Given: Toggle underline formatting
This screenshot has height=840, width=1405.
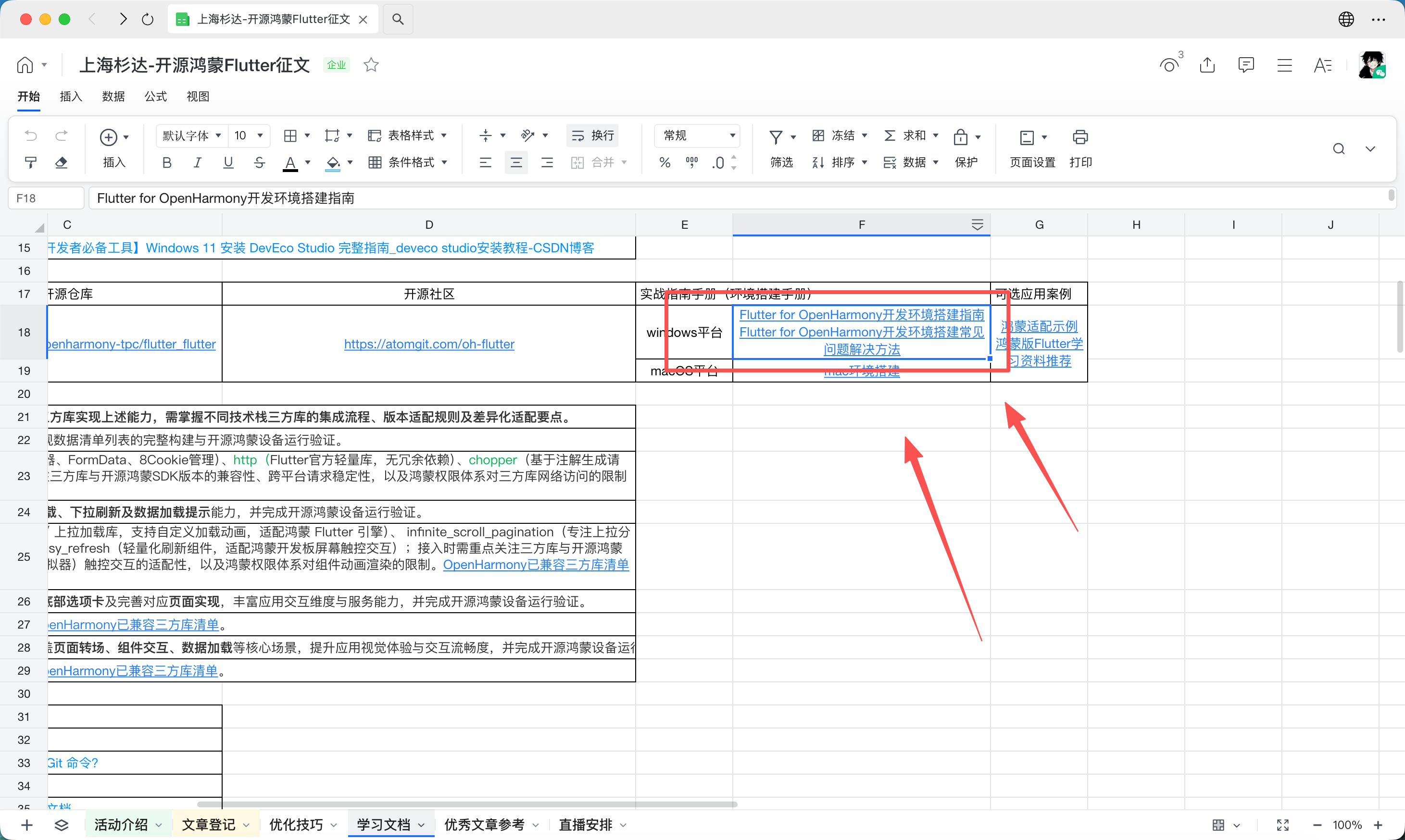Looking at the screenshot, I should pyautogui.click(x=228, y=163).
